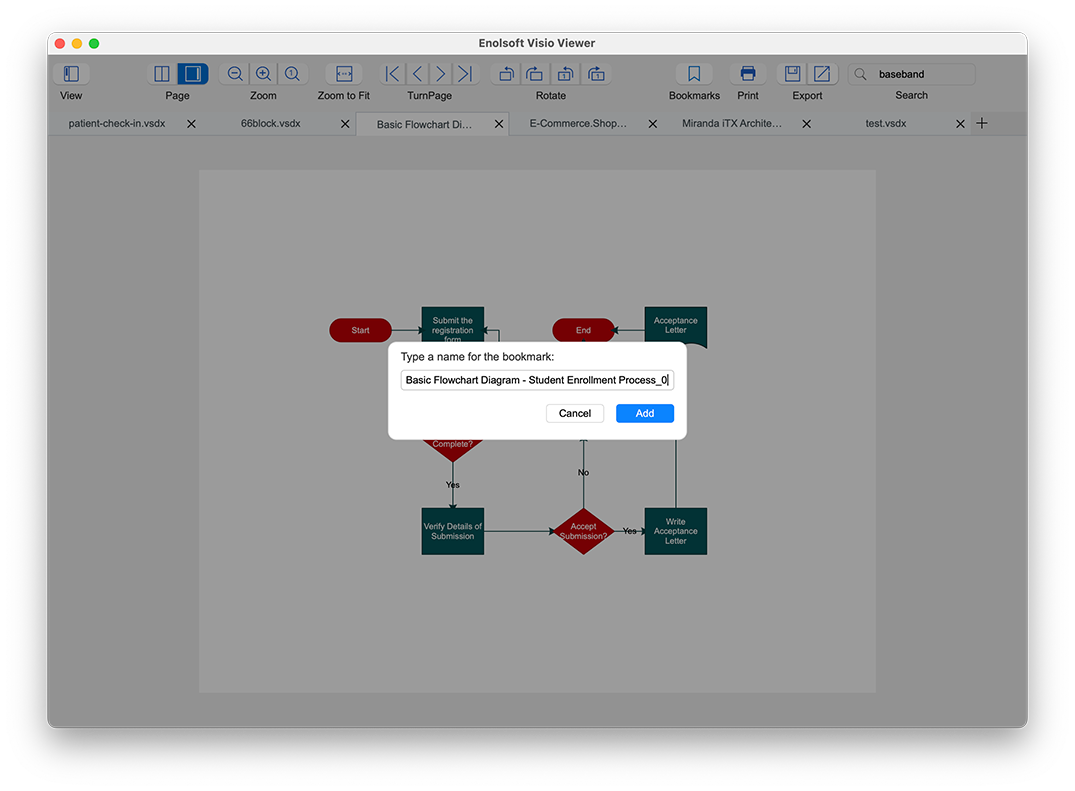Click the first Rotate icon
This screenshot has height=791, width=1075.
506,74
